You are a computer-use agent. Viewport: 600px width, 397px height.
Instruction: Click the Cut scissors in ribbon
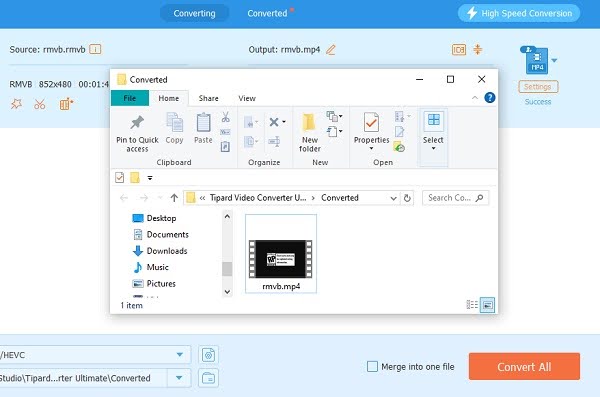pyautogui.click(x=226, y=117)
